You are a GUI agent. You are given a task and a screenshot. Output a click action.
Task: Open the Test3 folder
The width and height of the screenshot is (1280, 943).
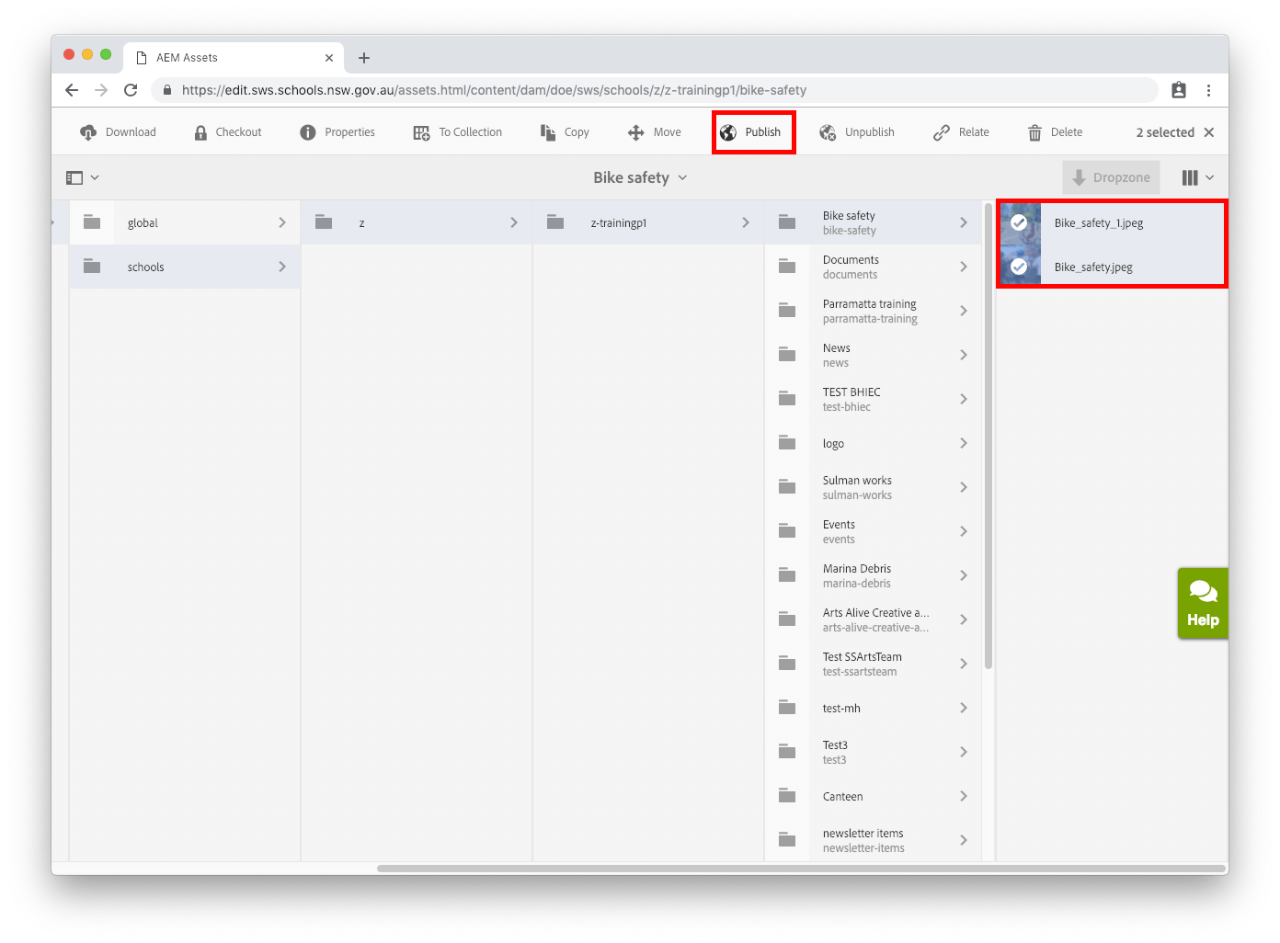873,752
